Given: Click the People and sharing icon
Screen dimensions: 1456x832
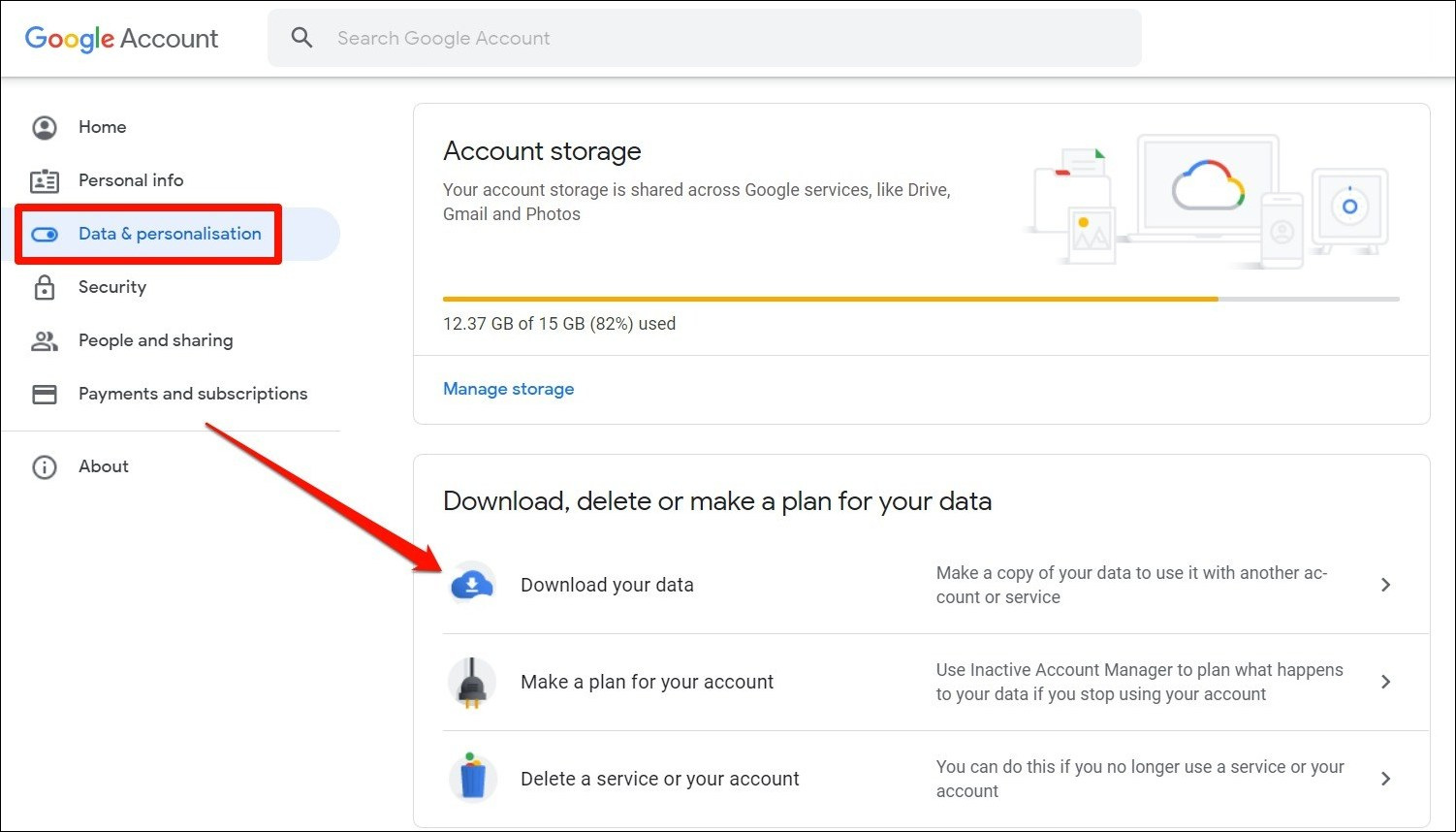Looking at the screenshot, I should tap(45, 340).
